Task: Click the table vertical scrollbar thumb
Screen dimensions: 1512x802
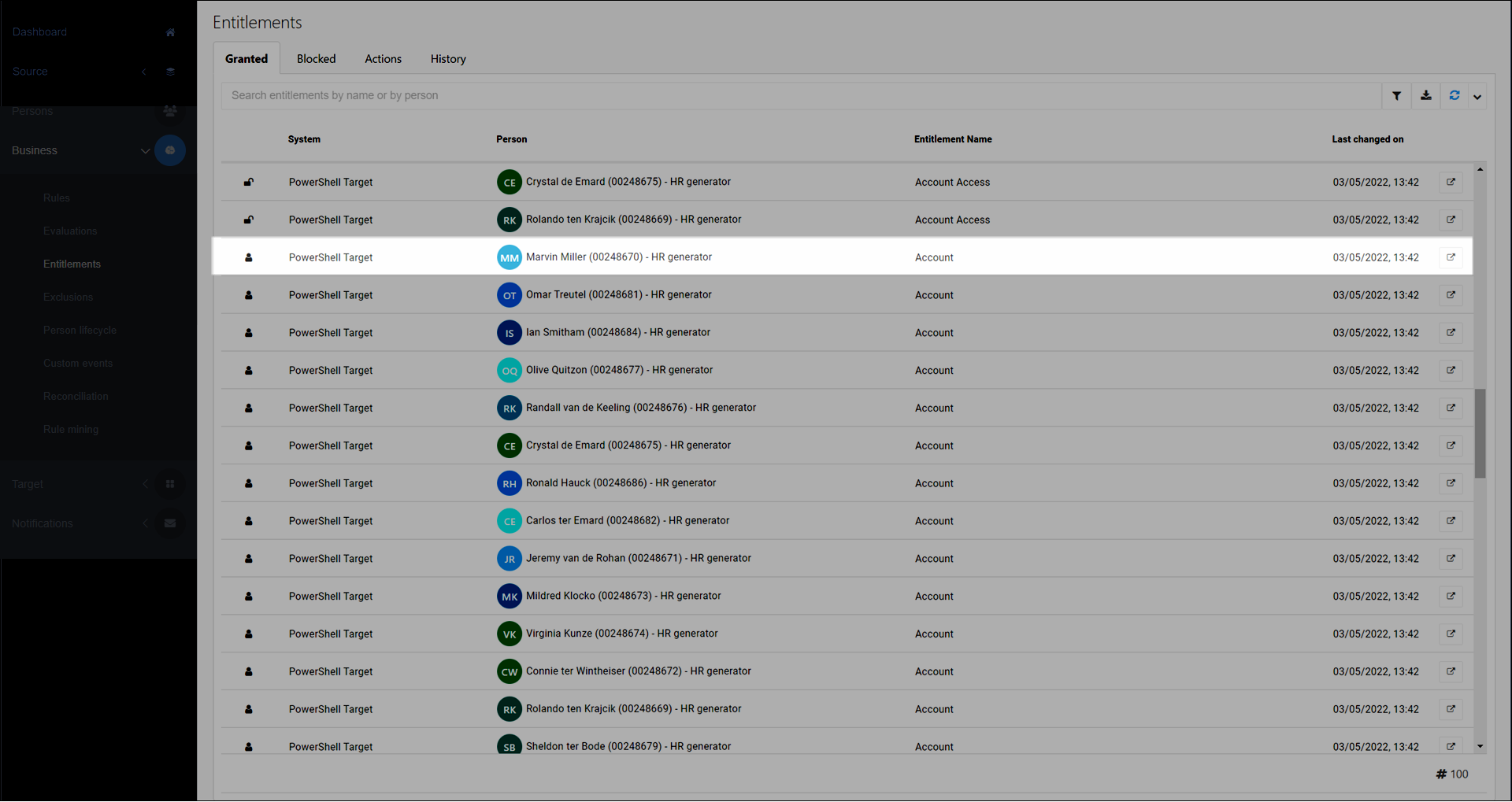Action: click(1480, 433)
